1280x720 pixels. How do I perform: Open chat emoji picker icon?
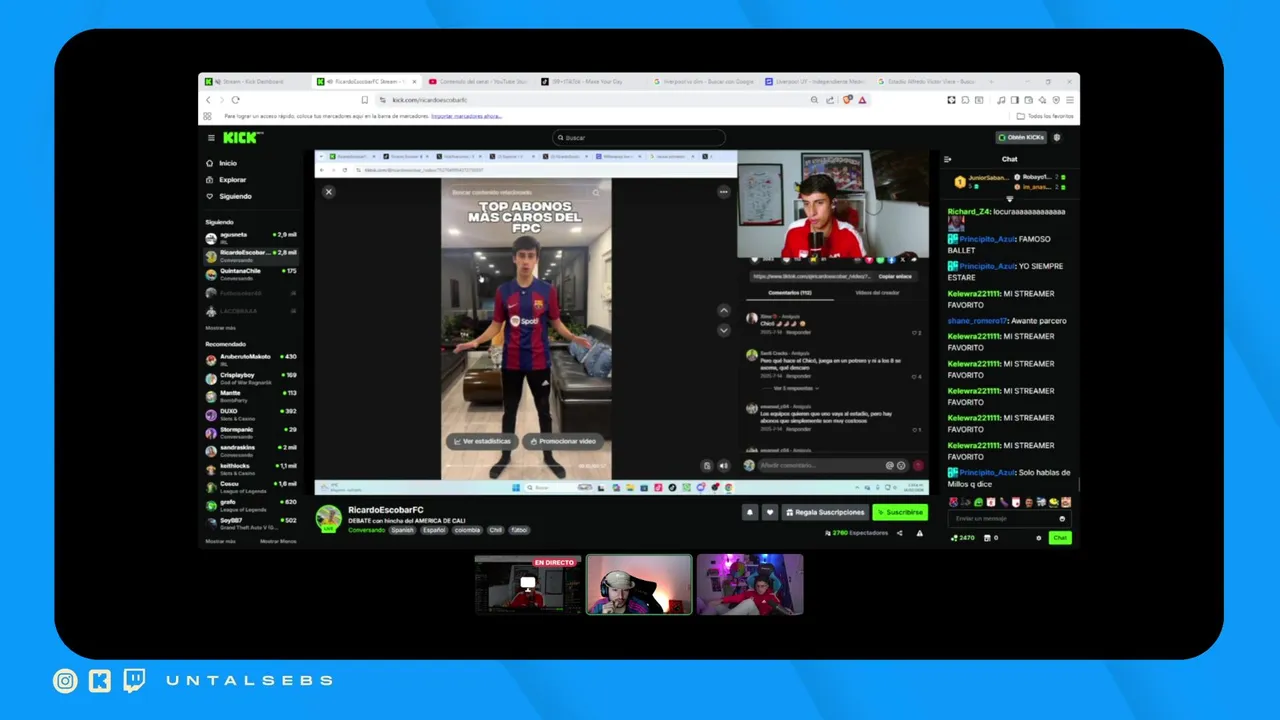1062,518
